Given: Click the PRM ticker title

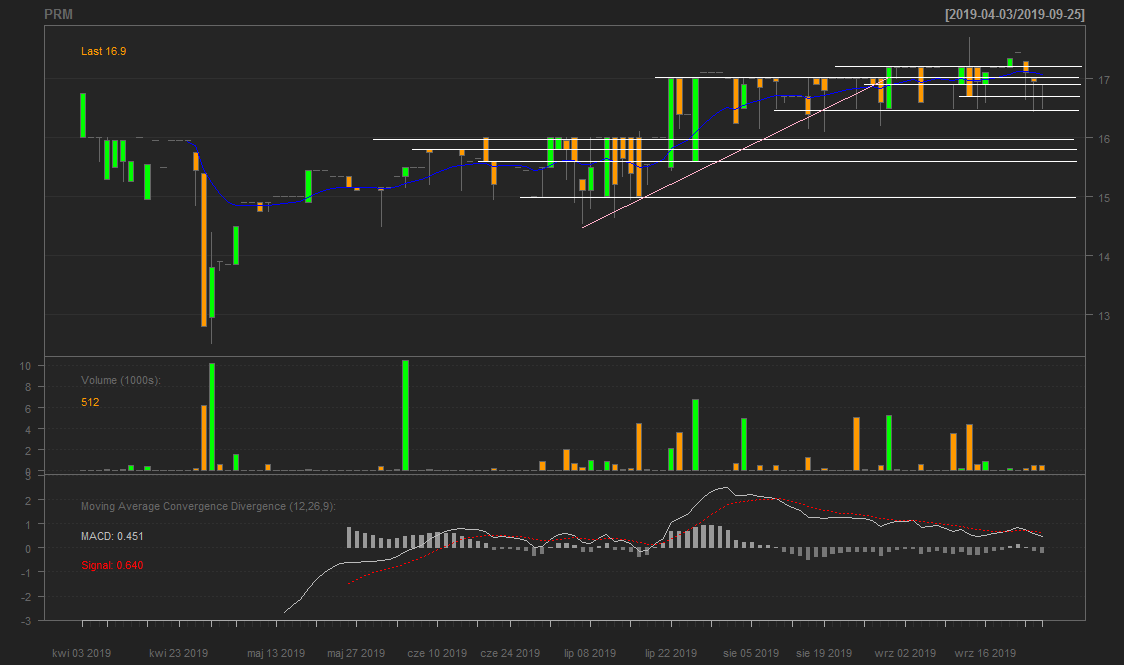Looking at the screenshot, I should click(58, 14).
